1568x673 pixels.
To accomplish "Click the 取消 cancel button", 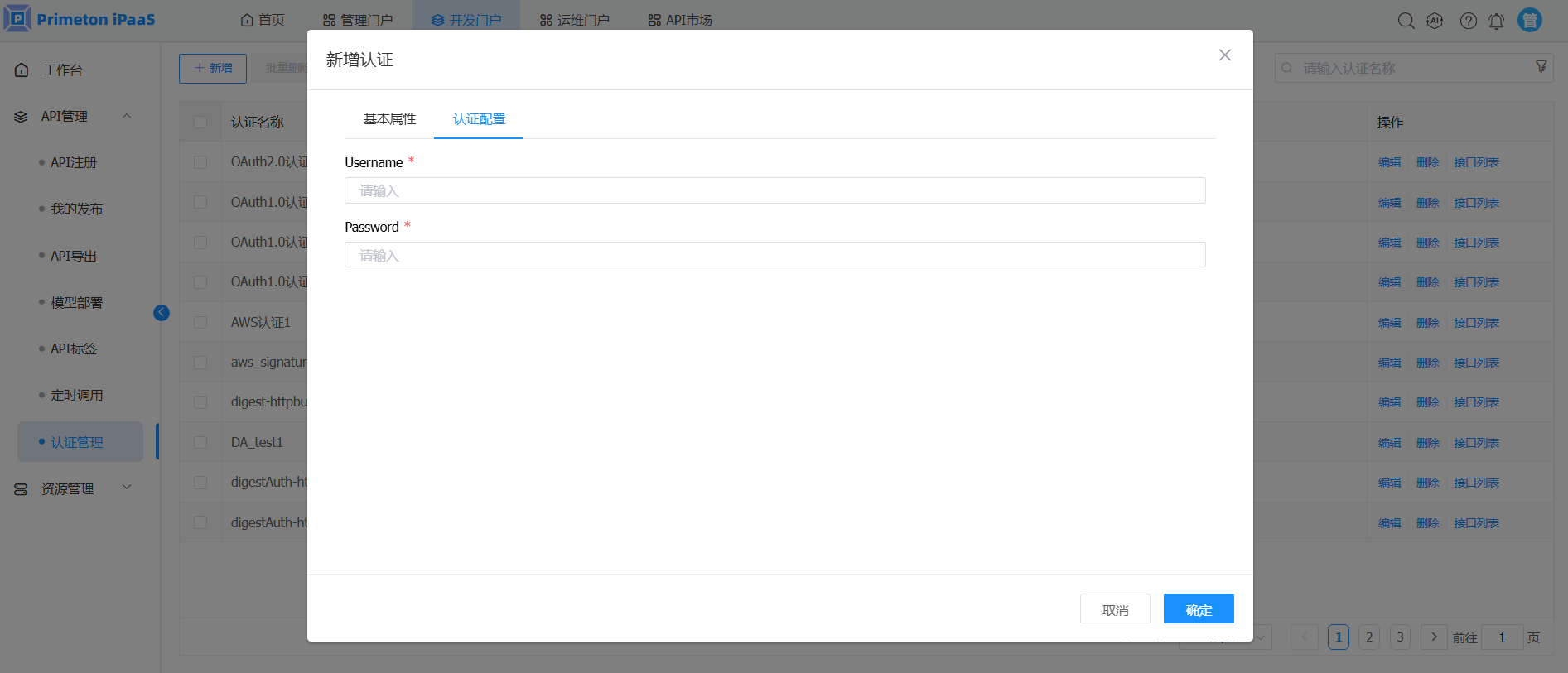I will 1115,609.
